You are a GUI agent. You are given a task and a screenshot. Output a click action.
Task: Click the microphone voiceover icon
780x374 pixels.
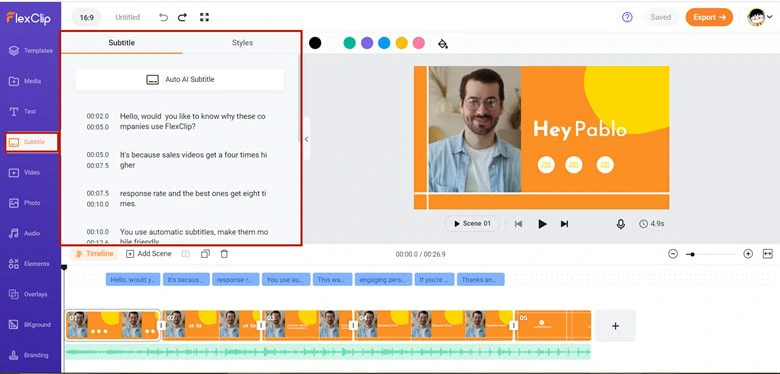(621, 224)
